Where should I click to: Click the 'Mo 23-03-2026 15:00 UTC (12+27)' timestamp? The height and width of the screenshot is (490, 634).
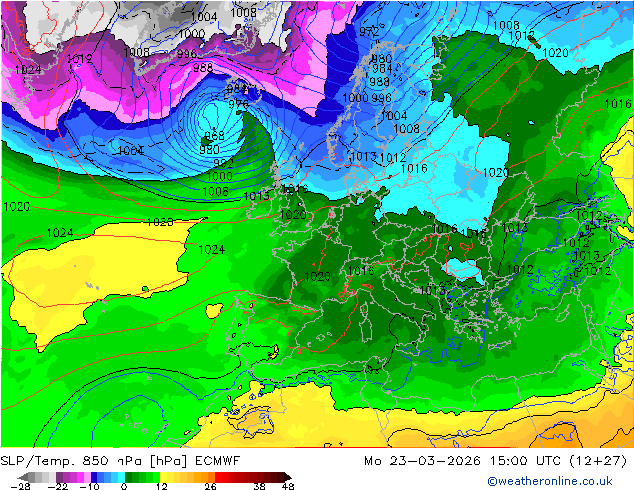click(x=496, y=461)
